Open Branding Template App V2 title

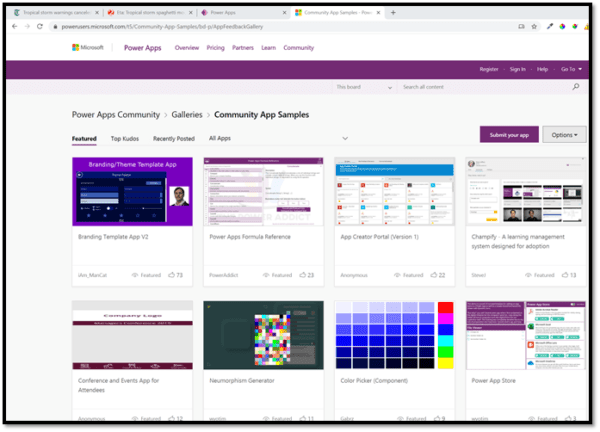pyautogui.click(x=113, y=237)
